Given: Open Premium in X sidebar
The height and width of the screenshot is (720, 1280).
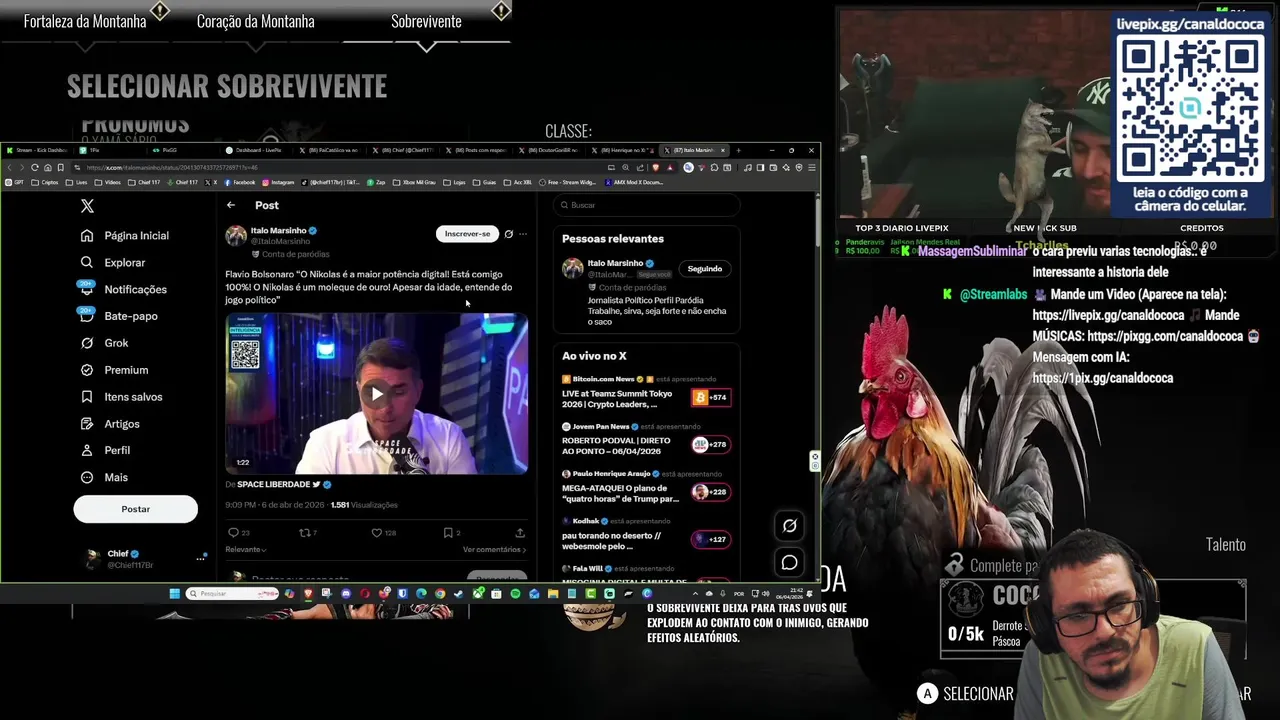Looking at the screenshot, I should pos(114,370).
